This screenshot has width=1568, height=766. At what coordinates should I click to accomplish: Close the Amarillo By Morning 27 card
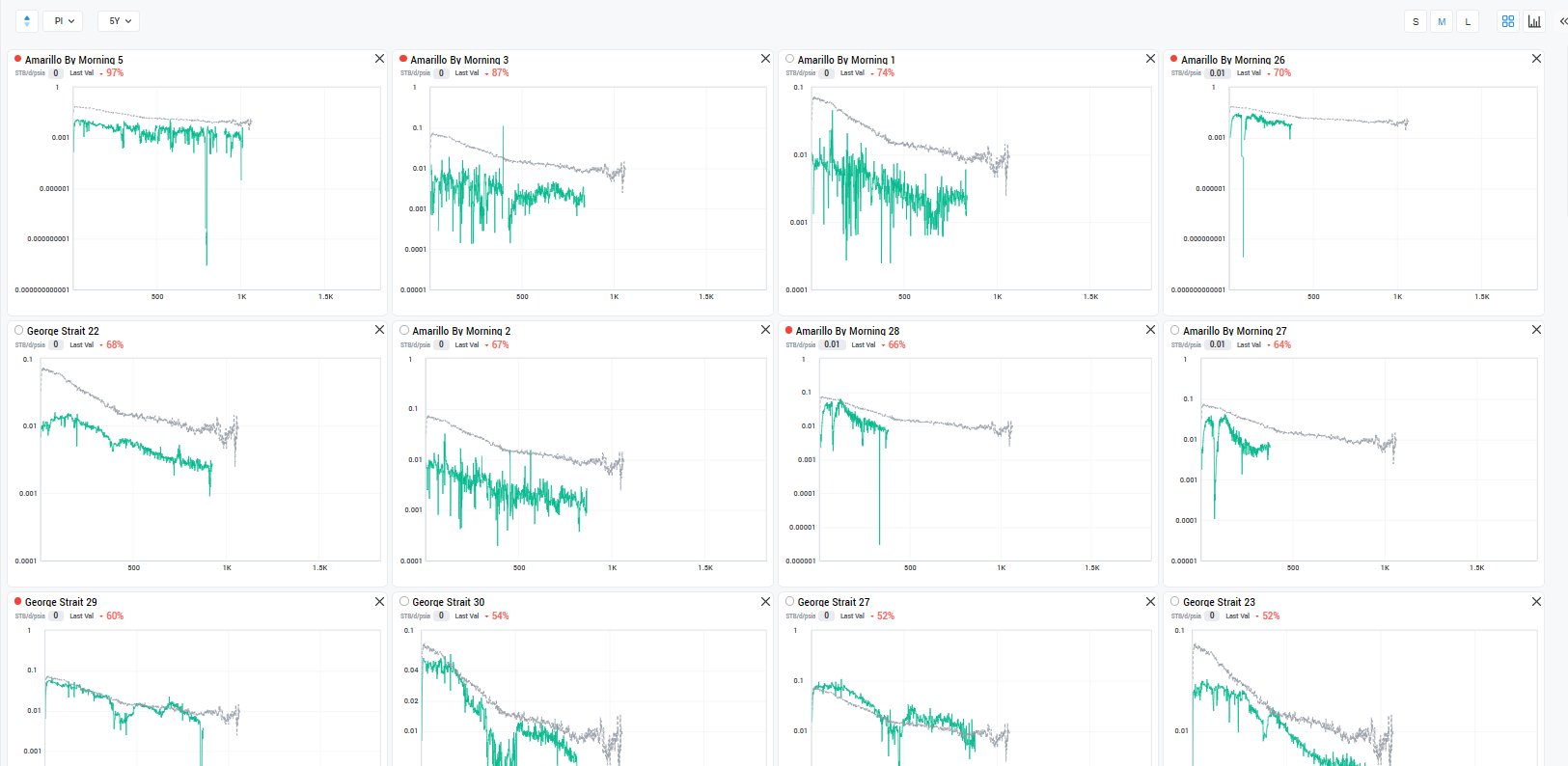tap(1536, 330)
